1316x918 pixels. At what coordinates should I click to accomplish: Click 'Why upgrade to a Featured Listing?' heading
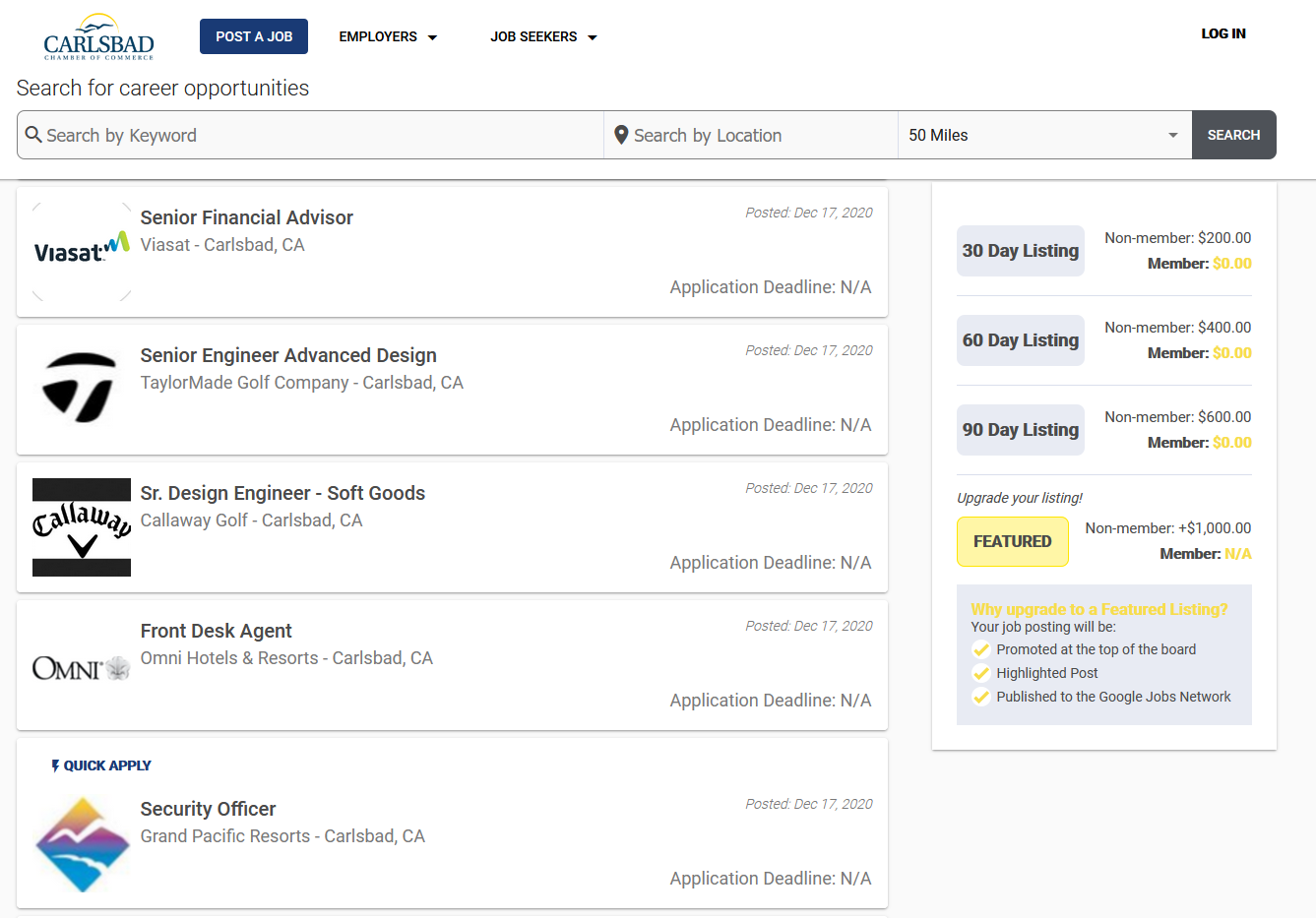1099,609
